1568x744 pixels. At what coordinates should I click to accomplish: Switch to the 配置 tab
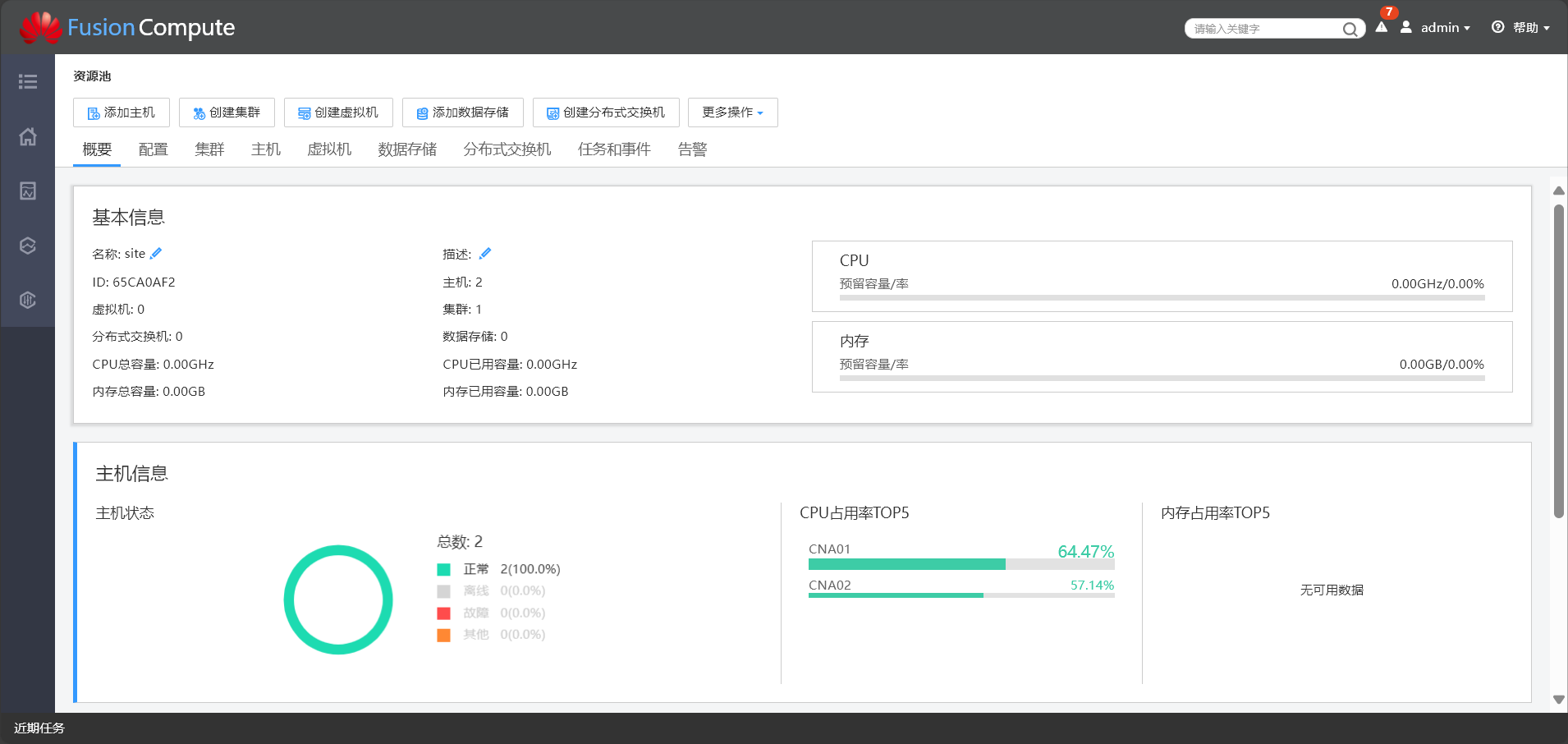[x=154, y=149]
